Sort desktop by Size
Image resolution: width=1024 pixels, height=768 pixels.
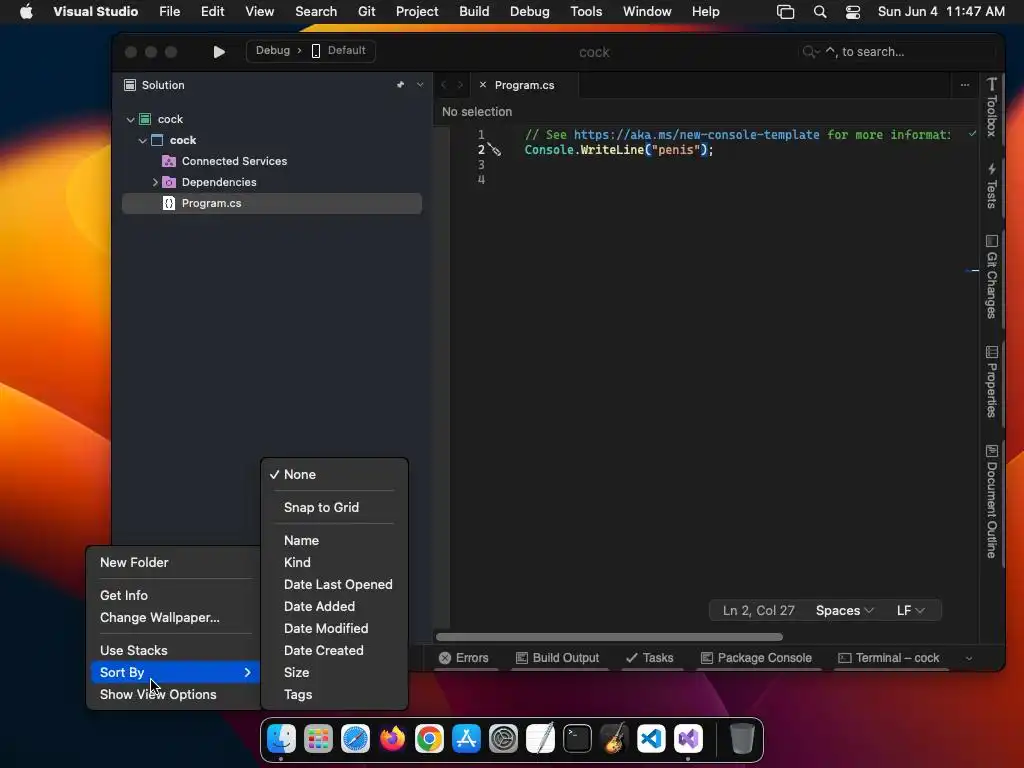click(334, 673)
